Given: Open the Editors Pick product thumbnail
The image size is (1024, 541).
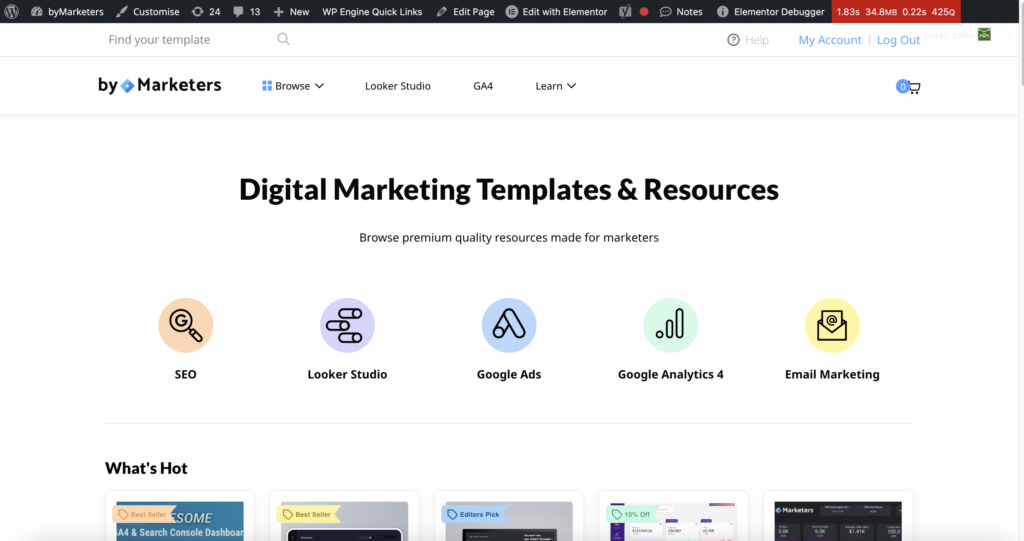Looking at the screenshot, I should (x=509, y=522).
